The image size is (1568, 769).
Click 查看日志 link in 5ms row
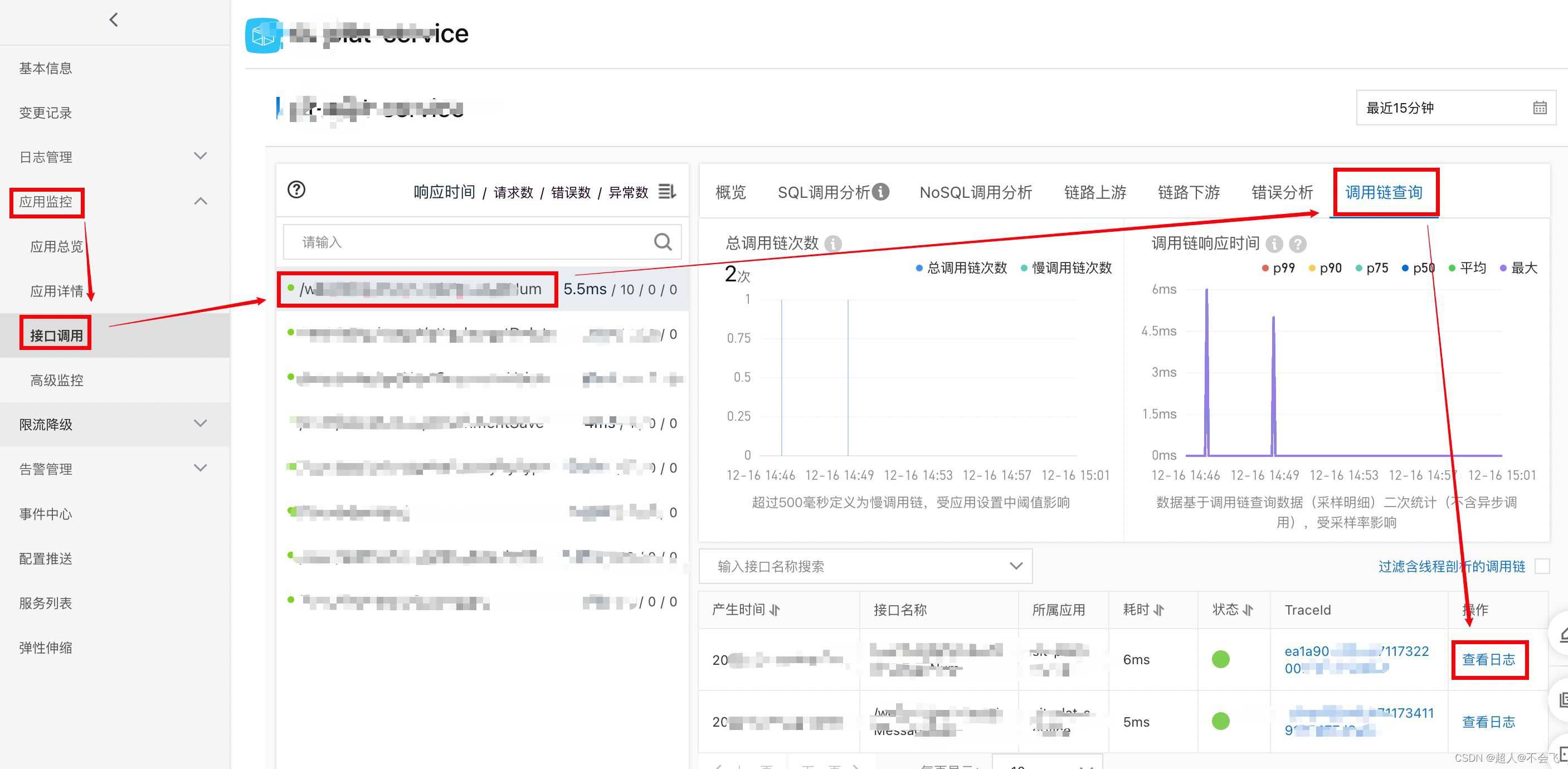(x=1489, y=722)
